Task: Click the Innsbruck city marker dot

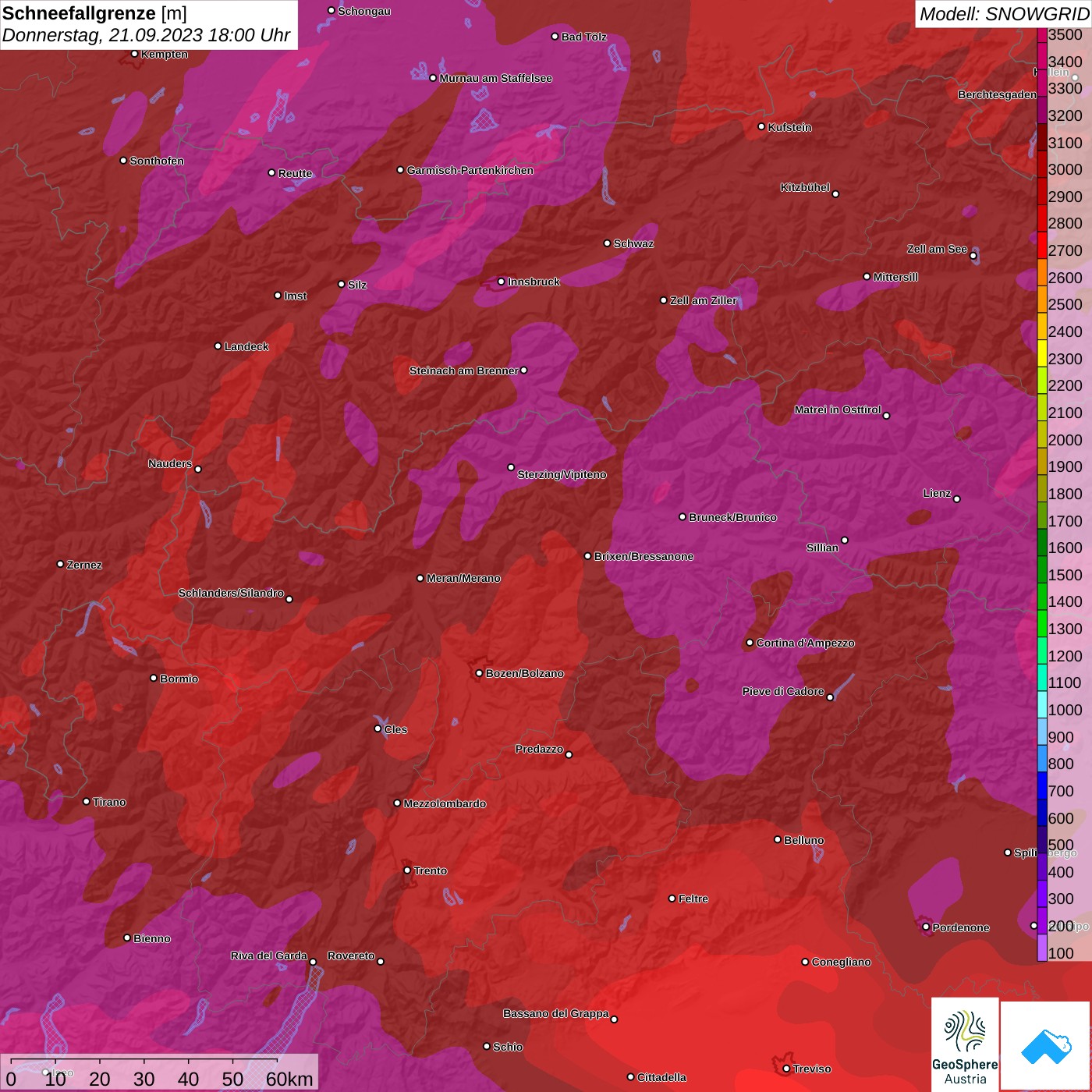Action: (x=502, y=282)
